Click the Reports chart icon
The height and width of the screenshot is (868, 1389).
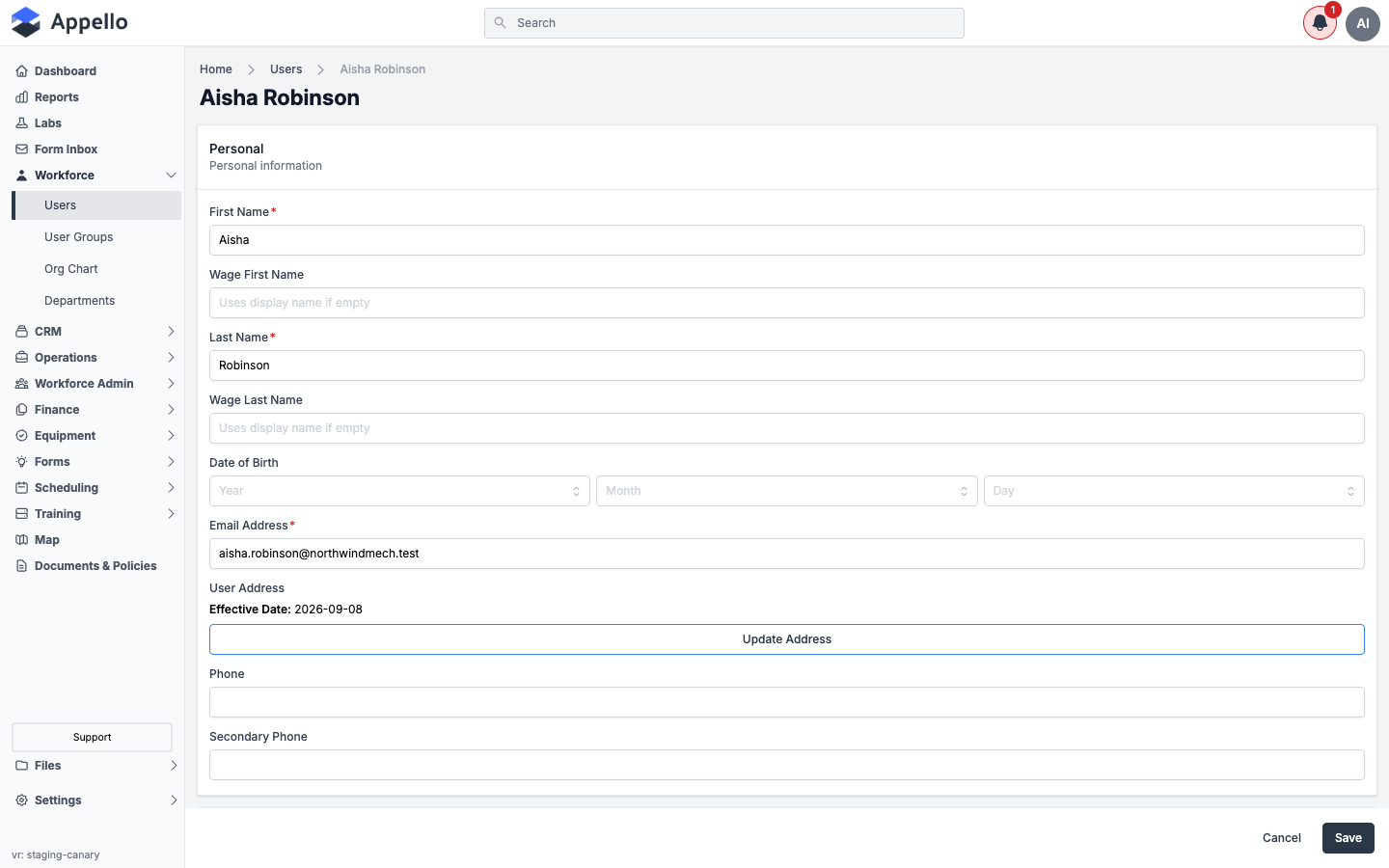[x=21, y=97]
